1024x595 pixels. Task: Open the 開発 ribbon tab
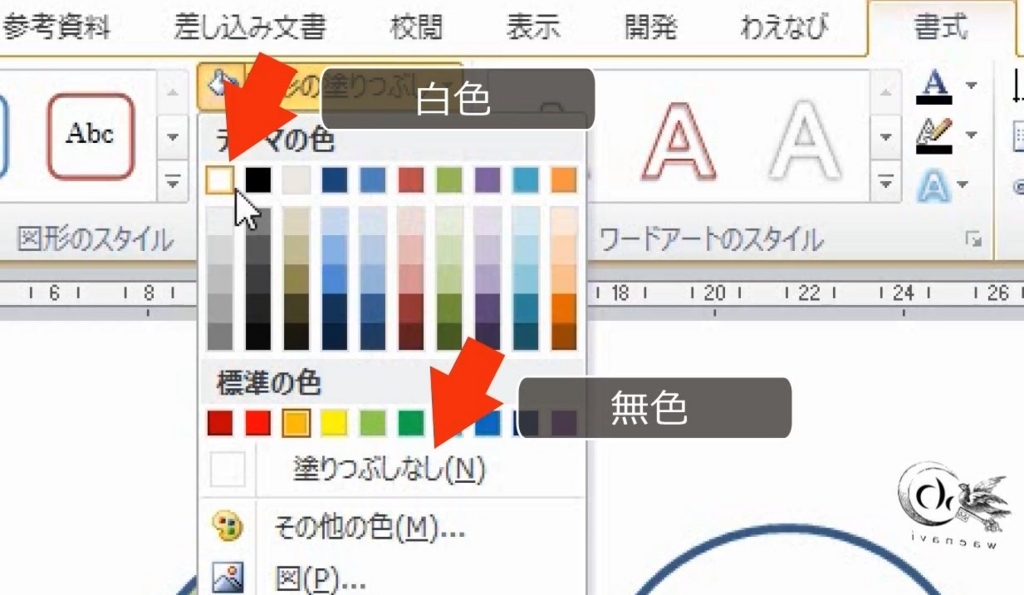tap(650, 27)
